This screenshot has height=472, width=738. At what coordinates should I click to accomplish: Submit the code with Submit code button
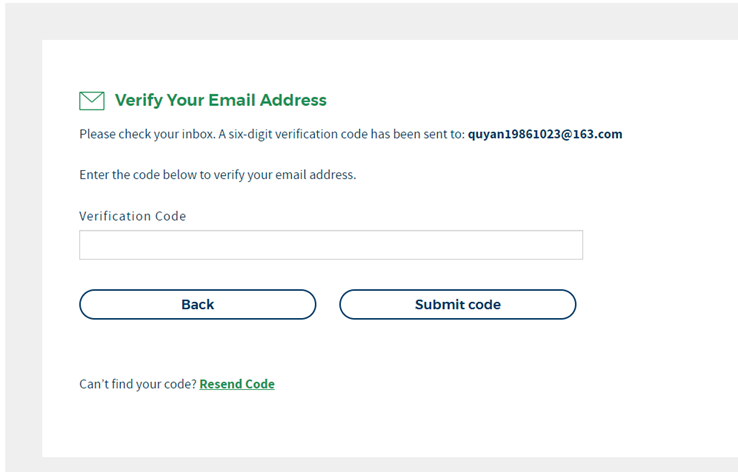(x=457, y=304)
